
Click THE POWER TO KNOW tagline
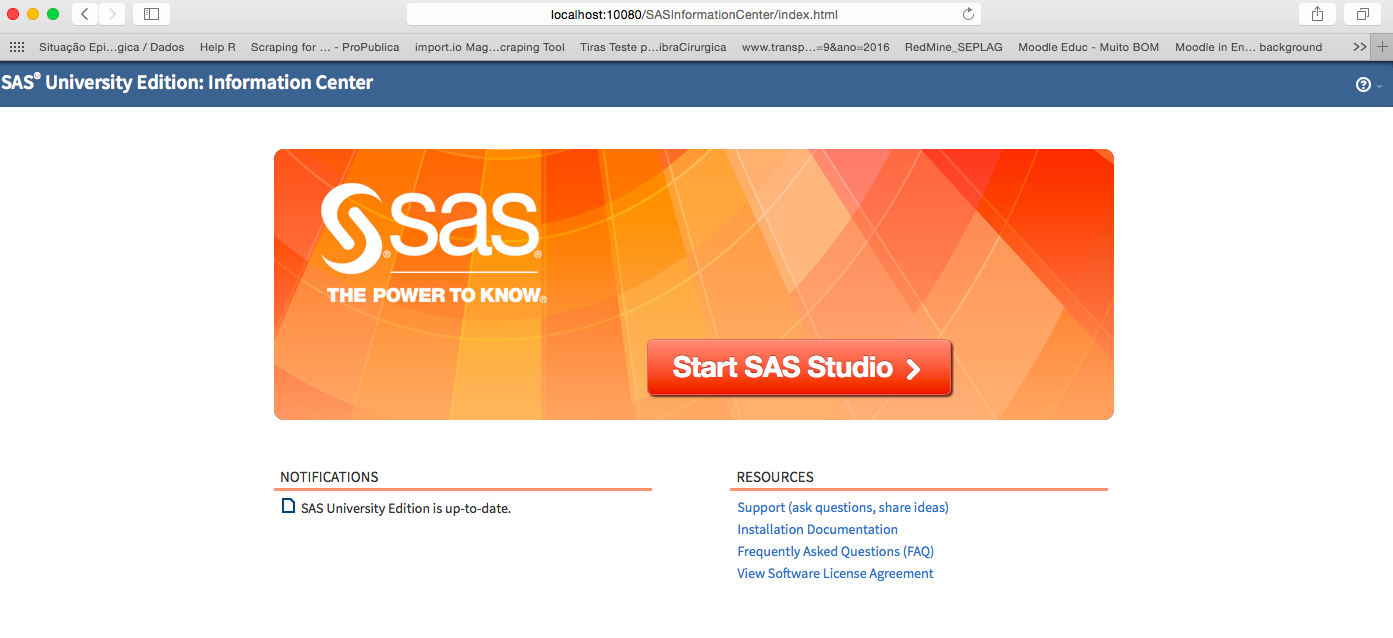point(436,295)
